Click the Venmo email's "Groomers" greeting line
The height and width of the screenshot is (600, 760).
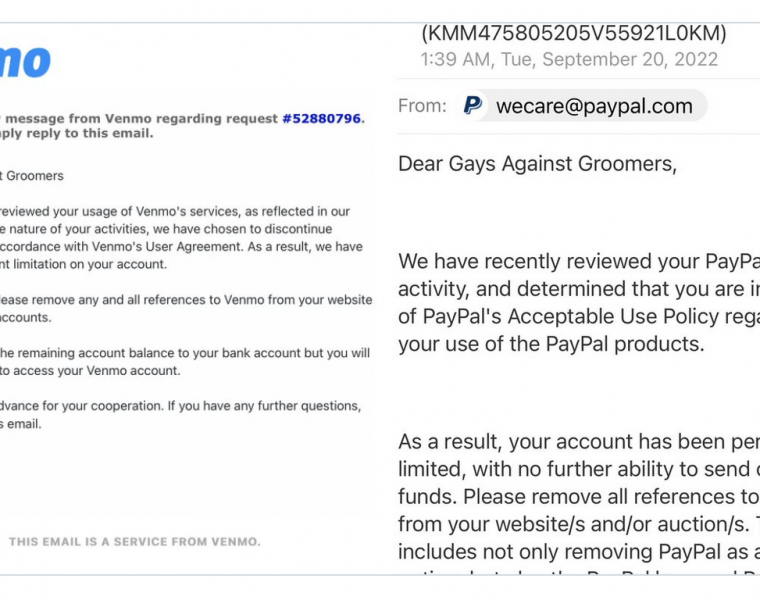coord(32,176)
